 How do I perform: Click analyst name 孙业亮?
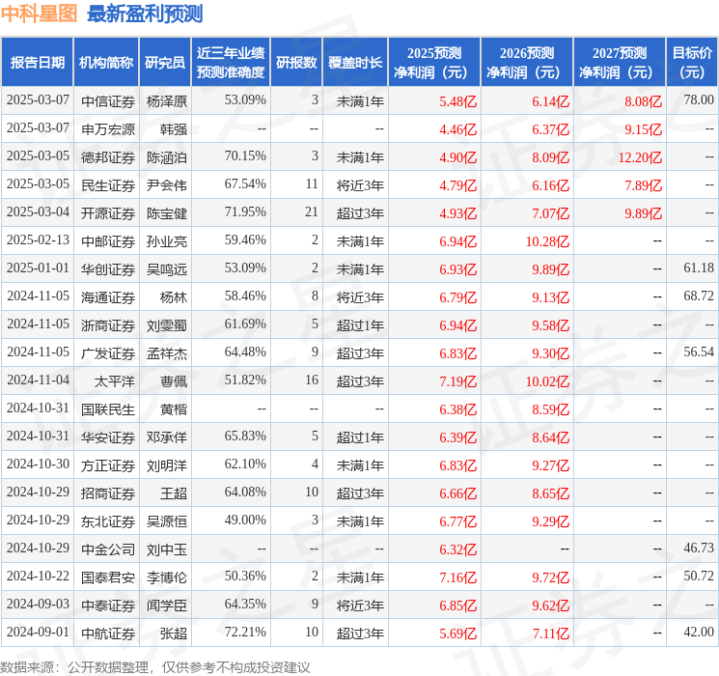pyautogui.click(x=166, y=241)
